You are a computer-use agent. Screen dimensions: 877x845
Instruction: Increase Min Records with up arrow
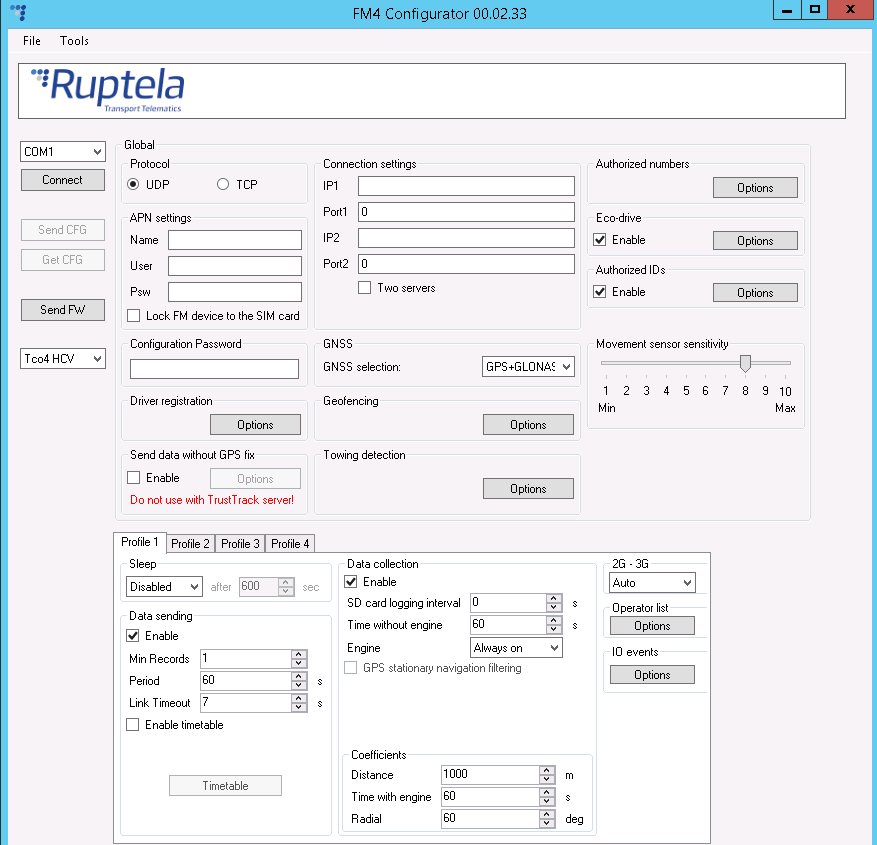click(299, 654)
